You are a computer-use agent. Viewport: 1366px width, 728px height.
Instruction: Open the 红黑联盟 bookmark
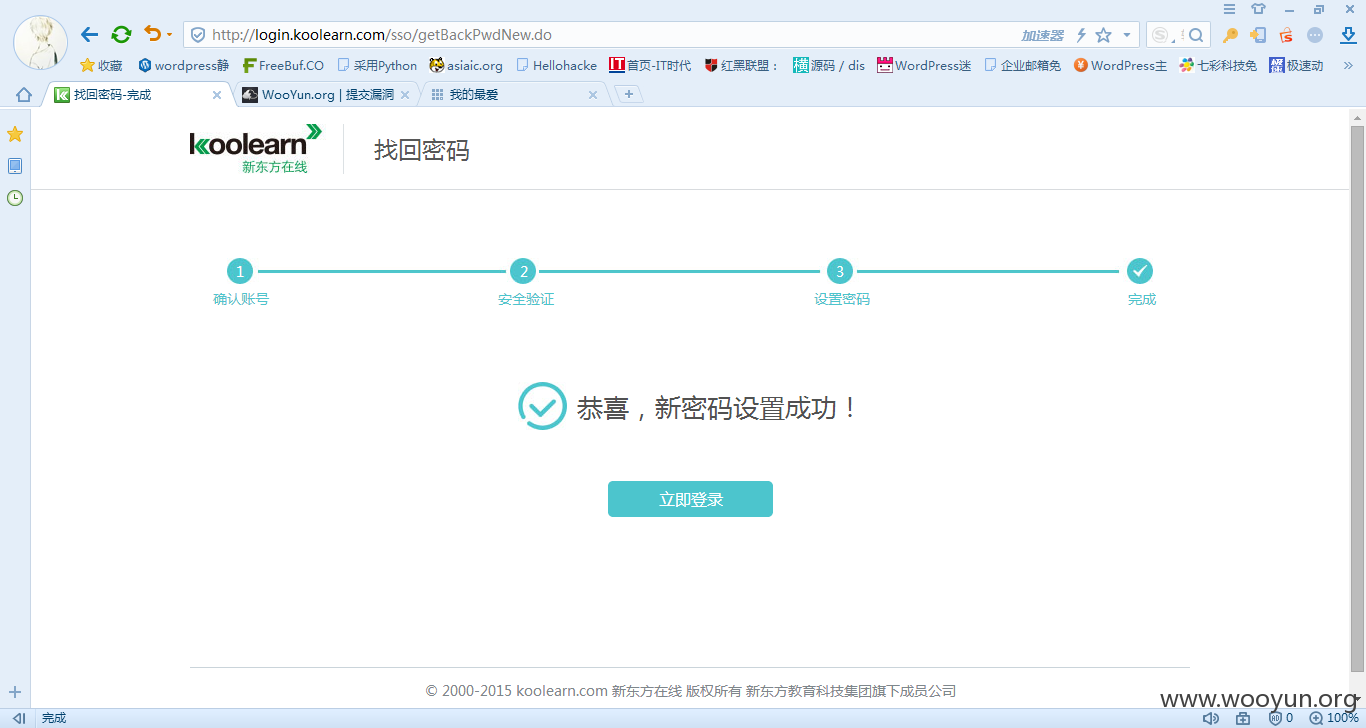(x=742, y=65)
